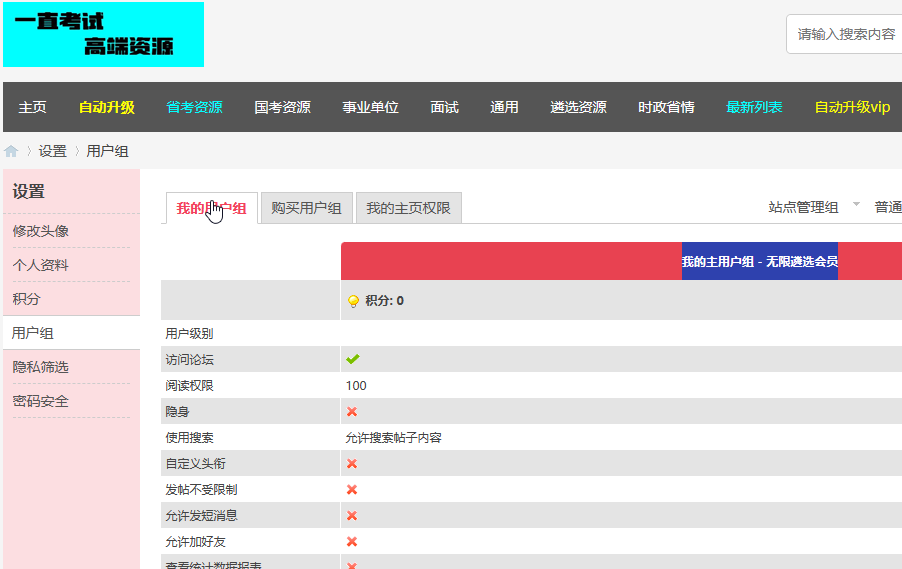
Task: Switch to the 我的主页权限 tab
Action: [x=408, y=208]
